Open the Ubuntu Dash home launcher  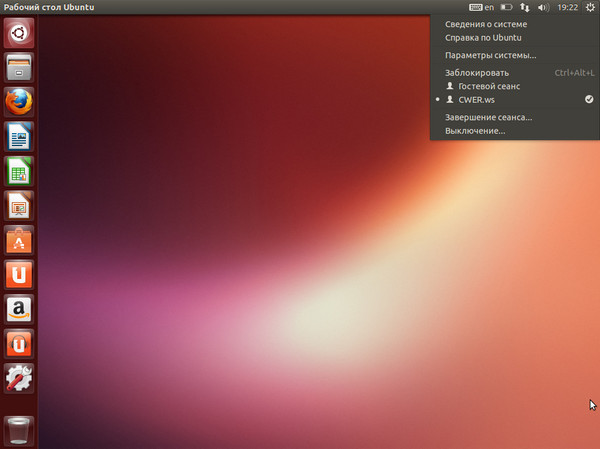(18, 34)
